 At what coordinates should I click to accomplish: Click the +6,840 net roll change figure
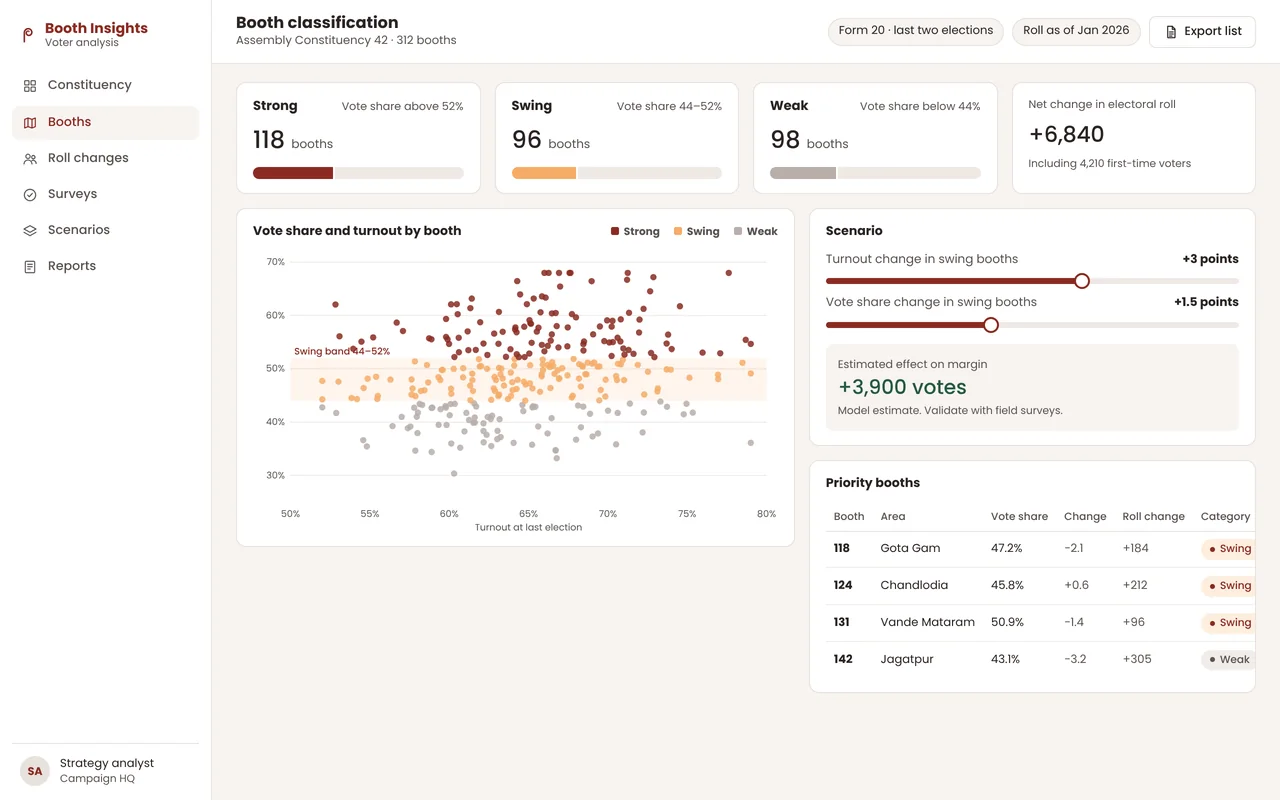coord(1066,134)
